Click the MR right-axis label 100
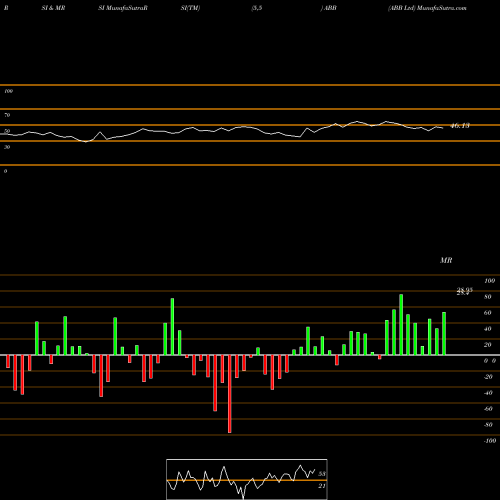 489,281
